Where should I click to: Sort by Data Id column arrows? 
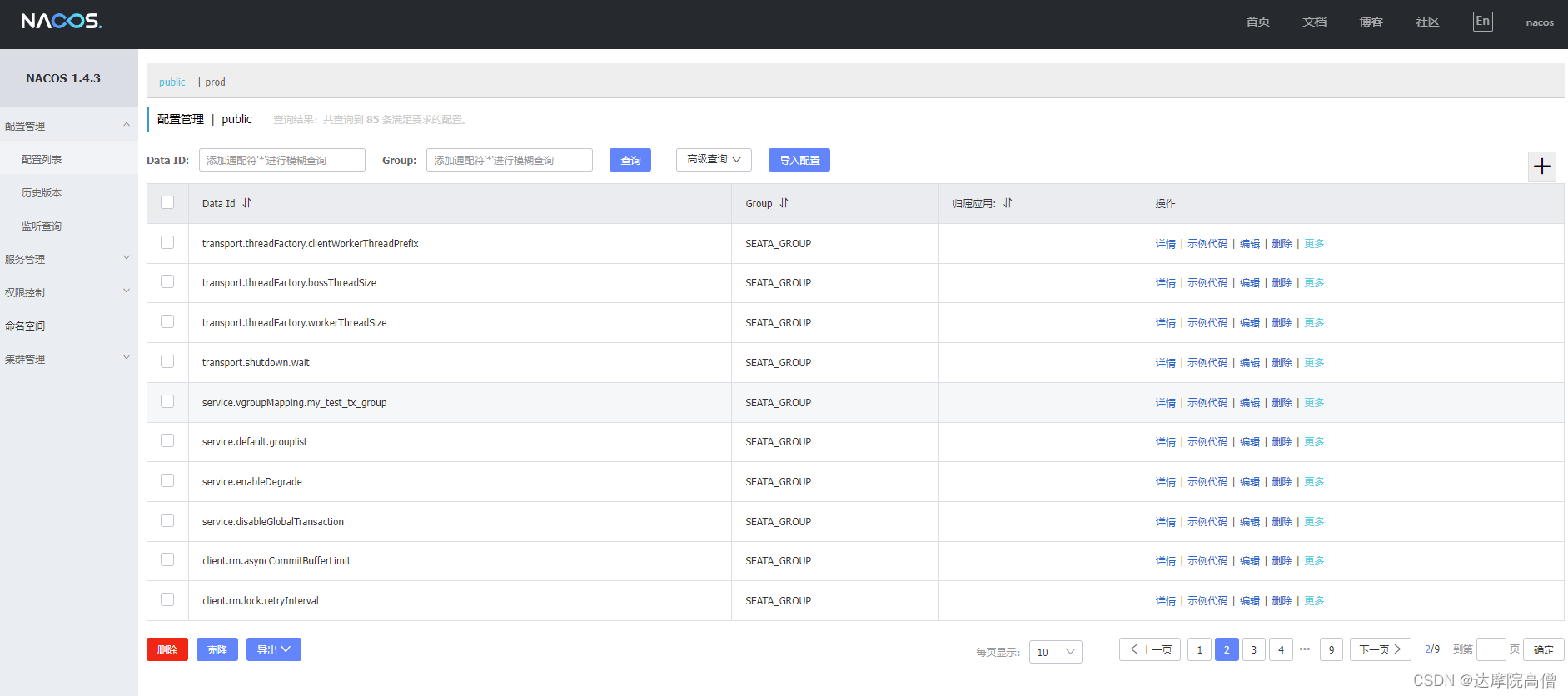(x=246, y=203)
